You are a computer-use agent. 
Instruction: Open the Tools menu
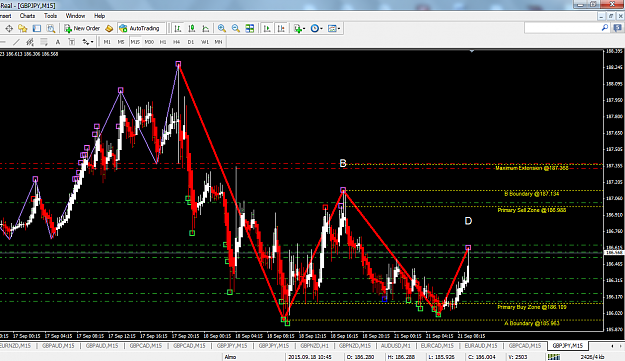(x=50, y=16)
